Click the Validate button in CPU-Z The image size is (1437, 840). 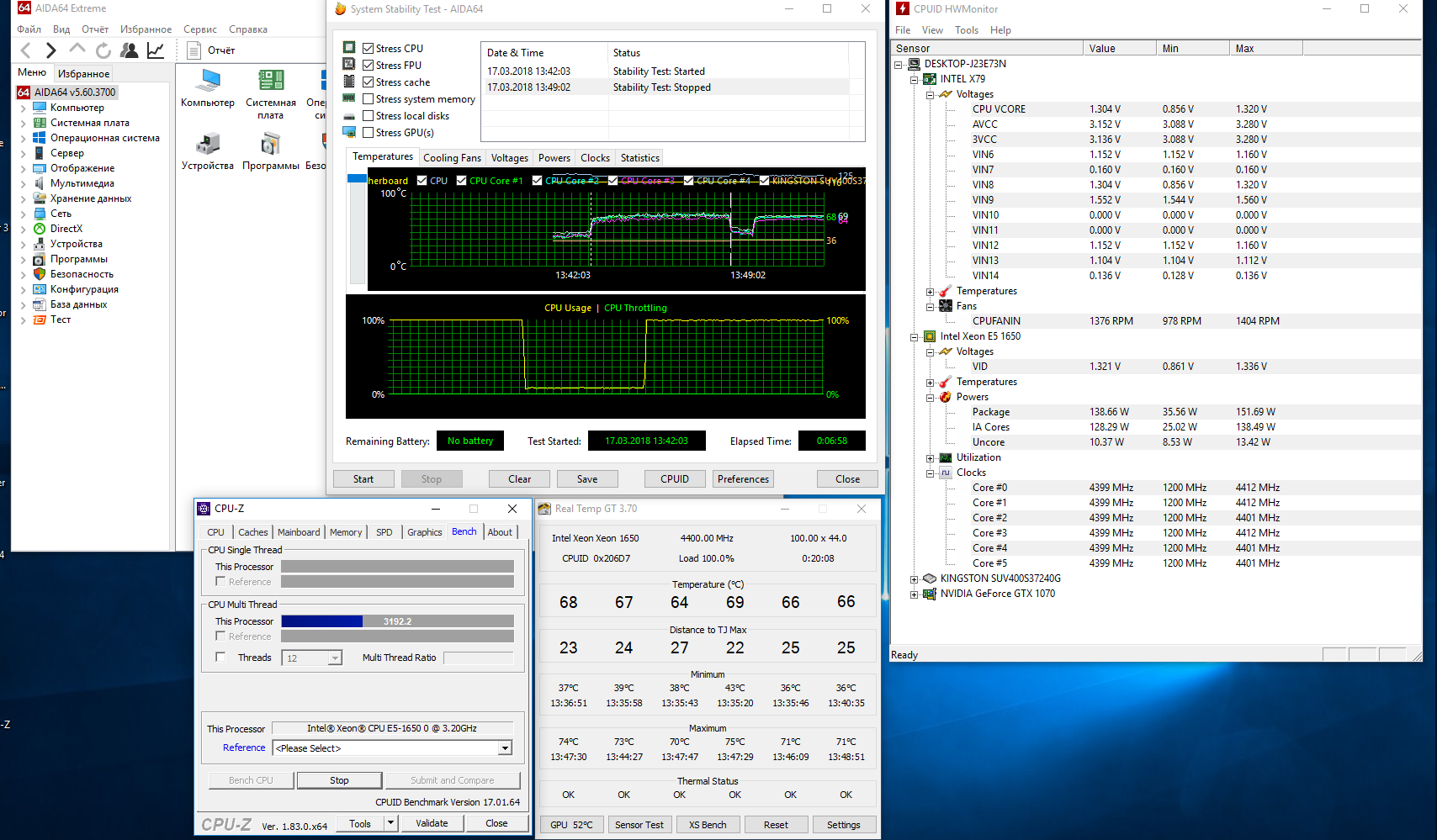[432, 824]
